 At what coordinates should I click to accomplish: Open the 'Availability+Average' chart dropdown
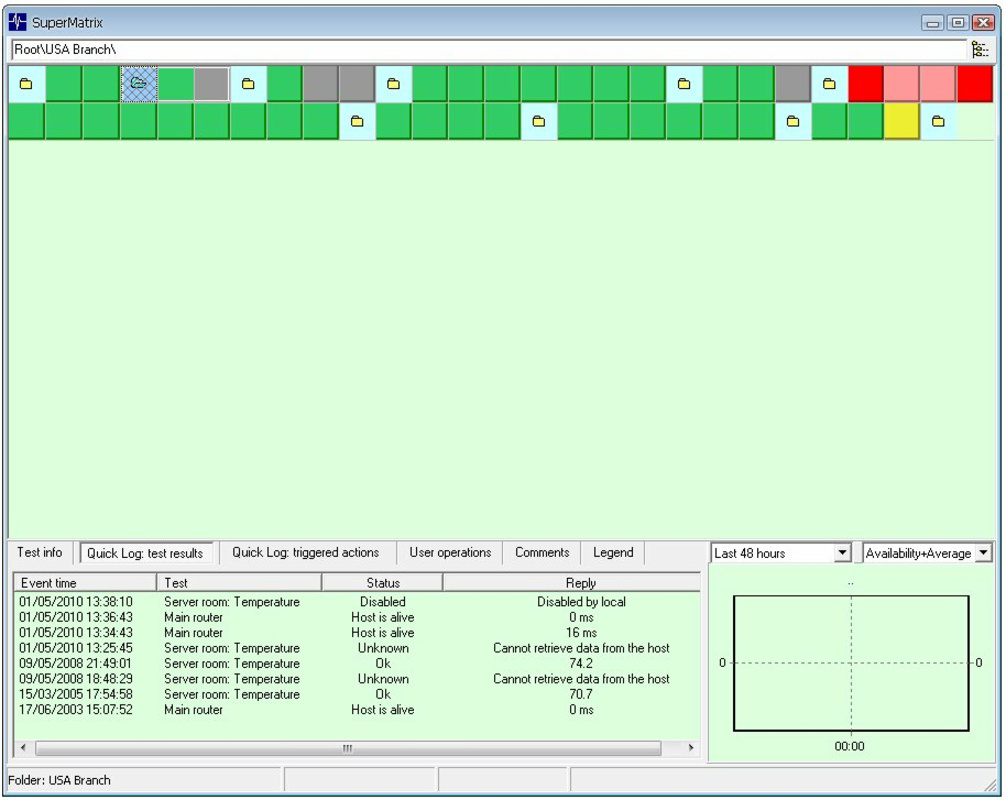pyautogui.click(x=984, y=553)
